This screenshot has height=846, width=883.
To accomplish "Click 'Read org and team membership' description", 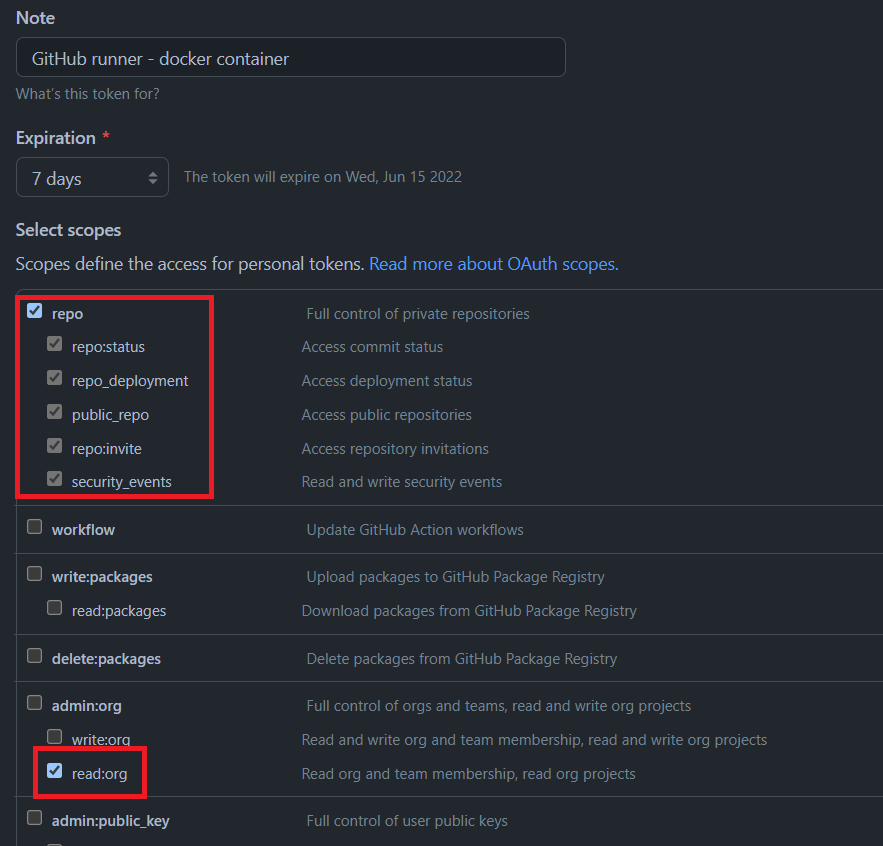I will (x=469, y=774).
